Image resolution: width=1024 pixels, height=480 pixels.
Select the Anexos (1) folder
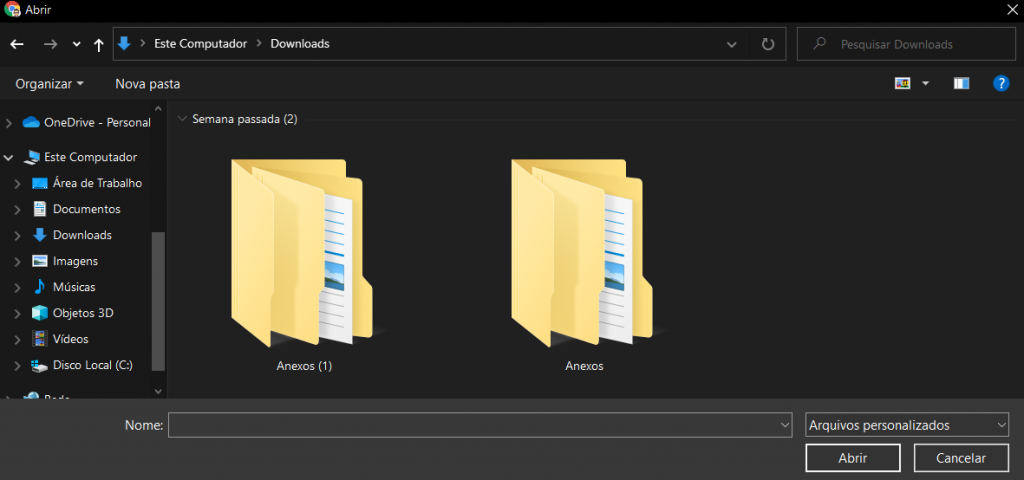point(304,266)
